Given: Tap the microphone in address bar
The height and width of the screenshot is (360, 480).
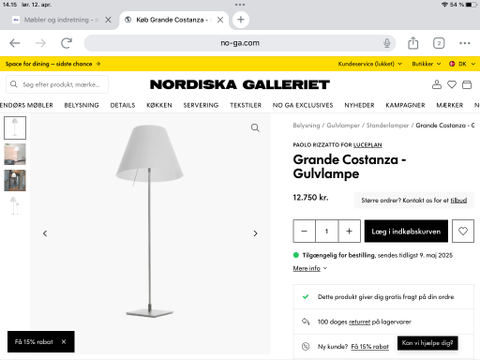Looking at the screenshot, I should point(387,43).
